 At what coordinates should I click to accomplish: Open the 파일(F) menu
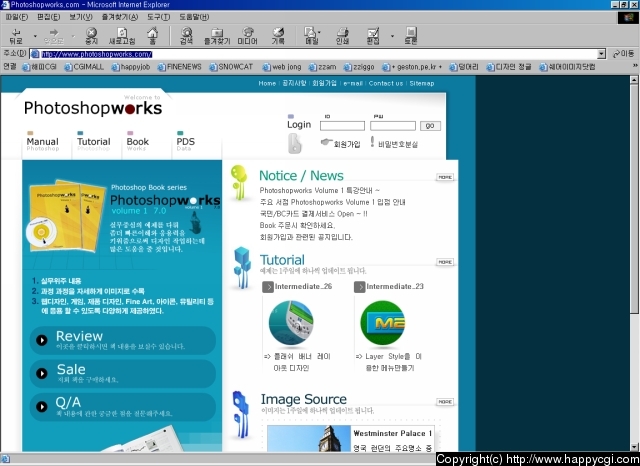(17, 17)
